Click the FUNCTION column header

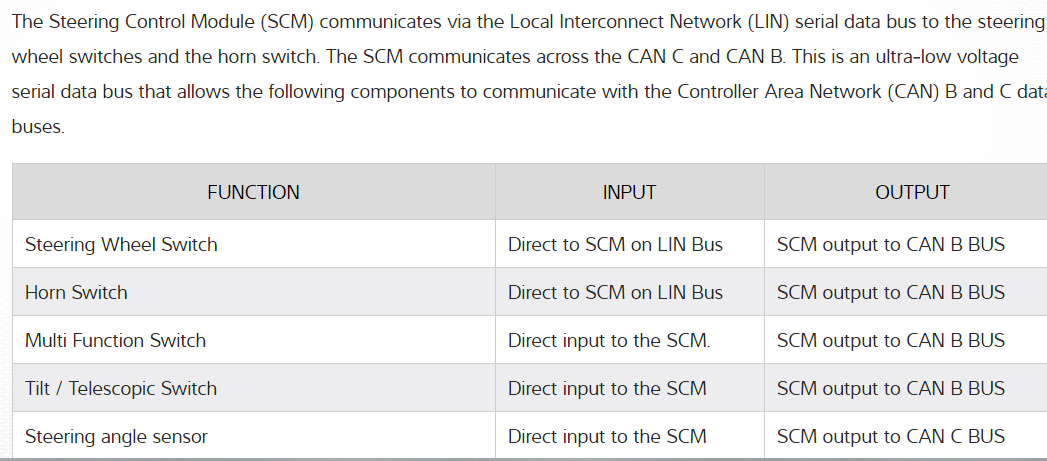tap(253, 192)
